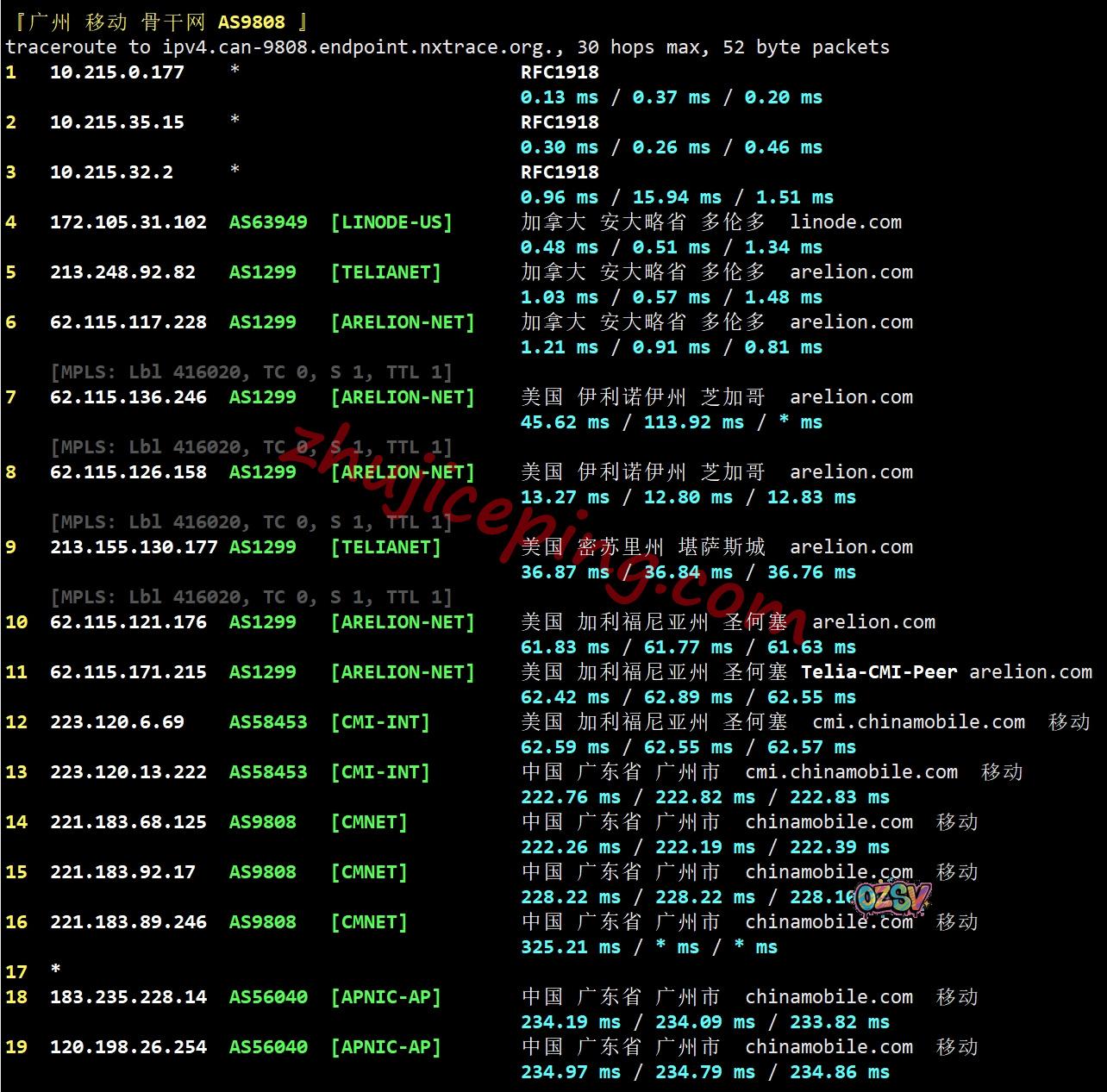Click the cmi.chinamobile.com domain on hop 12
Screen dimensions: 1107x1092
(918, 722)
